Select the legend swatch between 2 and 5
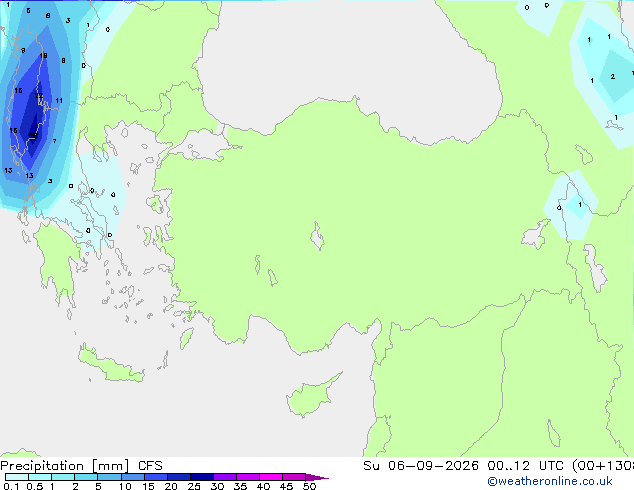Screen dimensions: 634x490 tap(86, 477)
